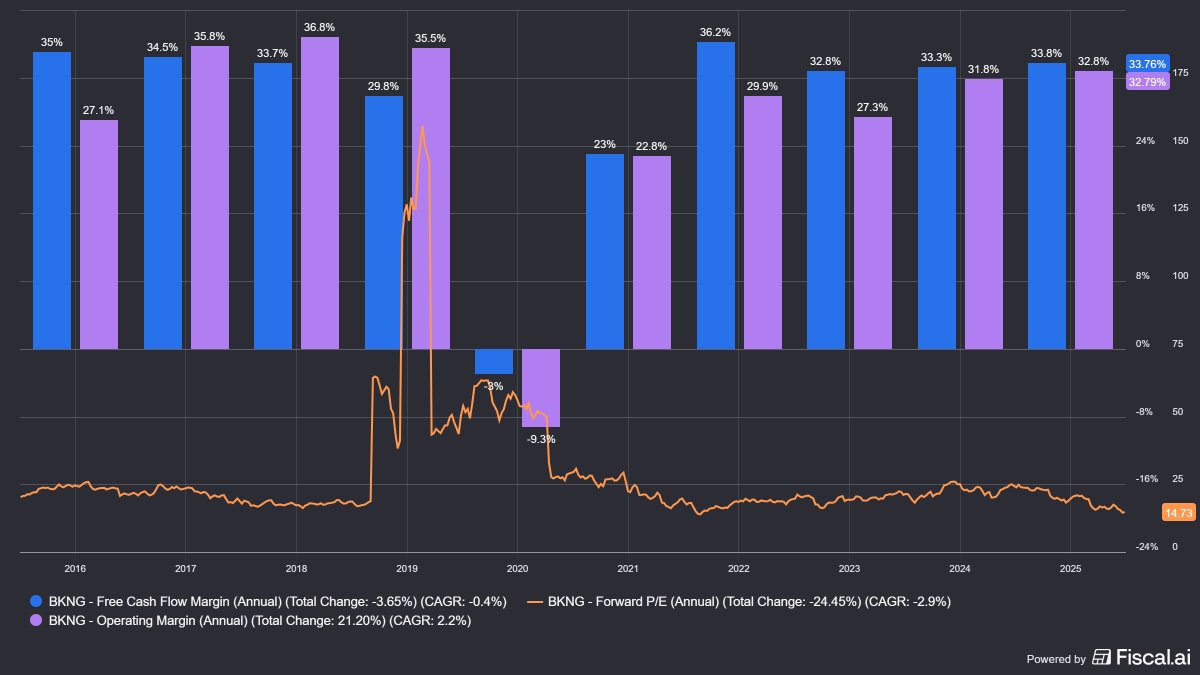Select the 2016 blue bar labeled 35%
The height and width of the screenshot is (675, 1200).
[x=52, y=200]
